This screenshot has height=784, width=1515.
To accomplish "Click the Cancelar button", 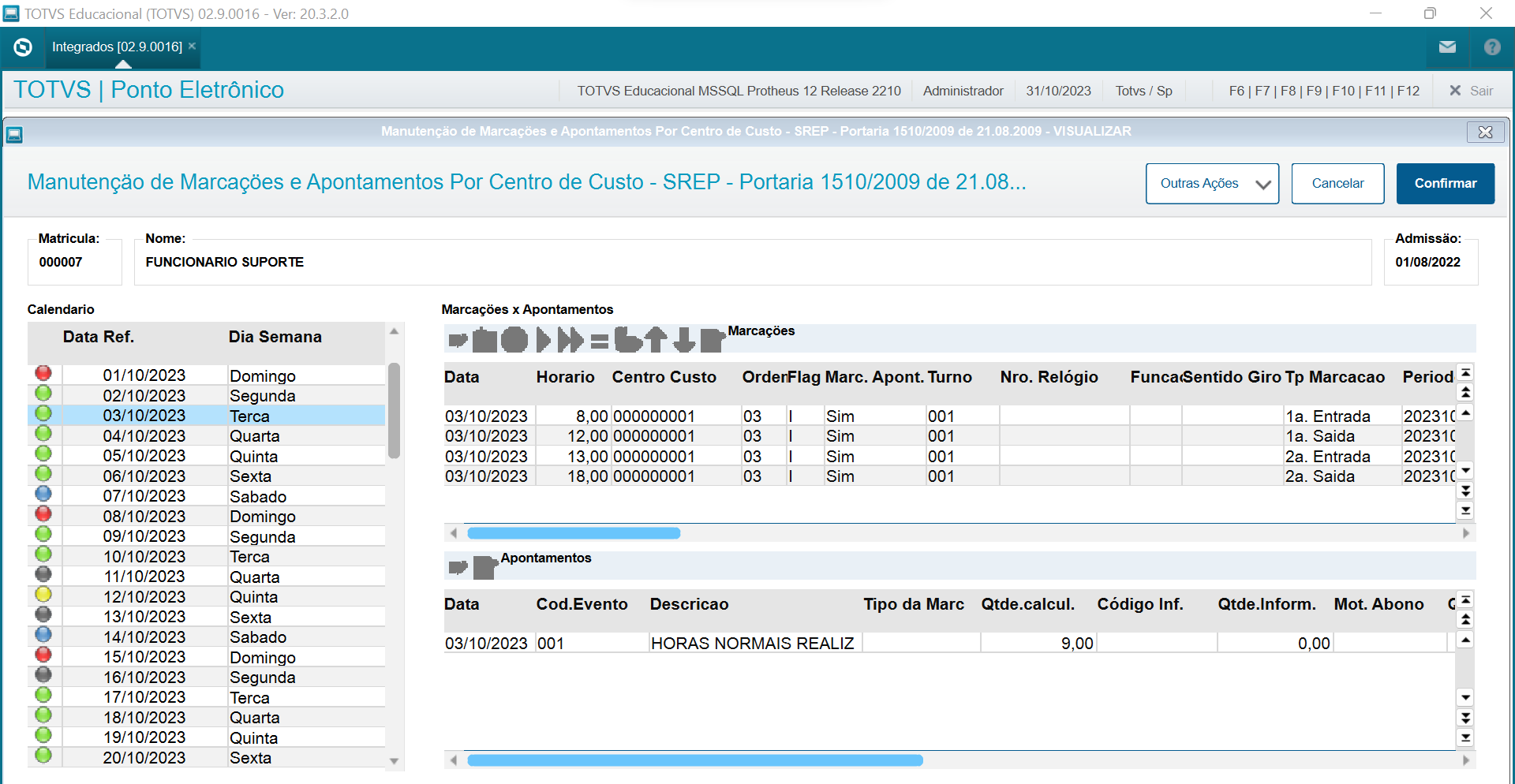I will click(1337, 184).
